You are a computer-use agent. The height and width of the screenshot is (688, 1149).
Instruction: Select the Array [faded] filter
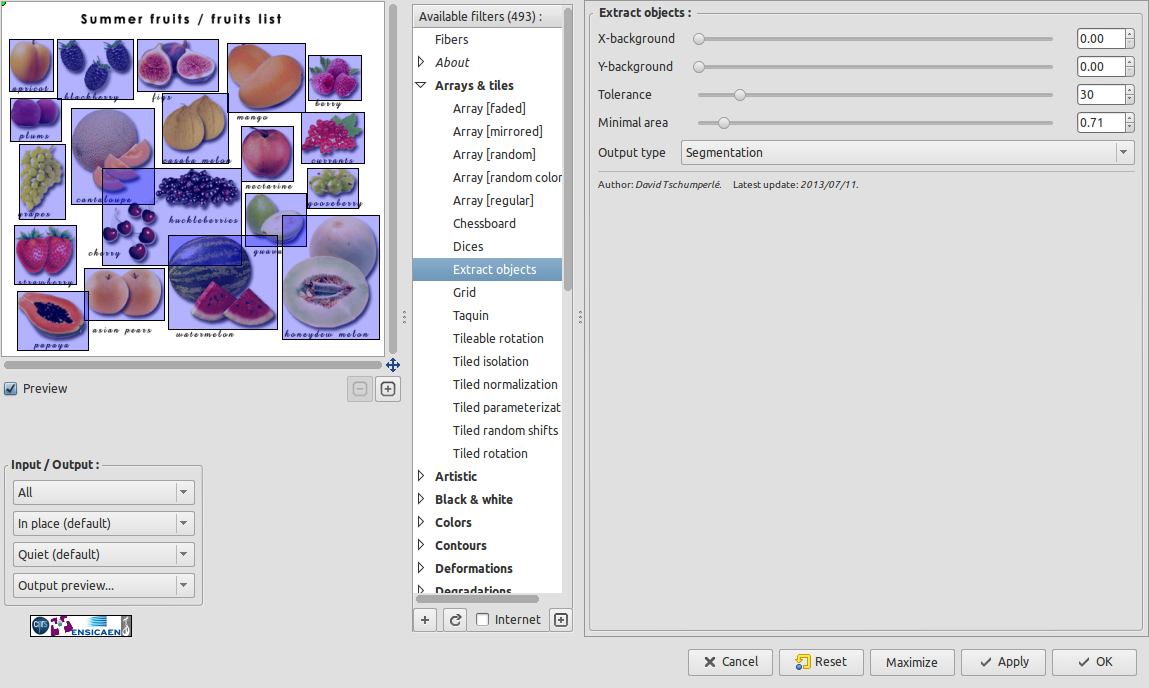[x=487, y=108]
